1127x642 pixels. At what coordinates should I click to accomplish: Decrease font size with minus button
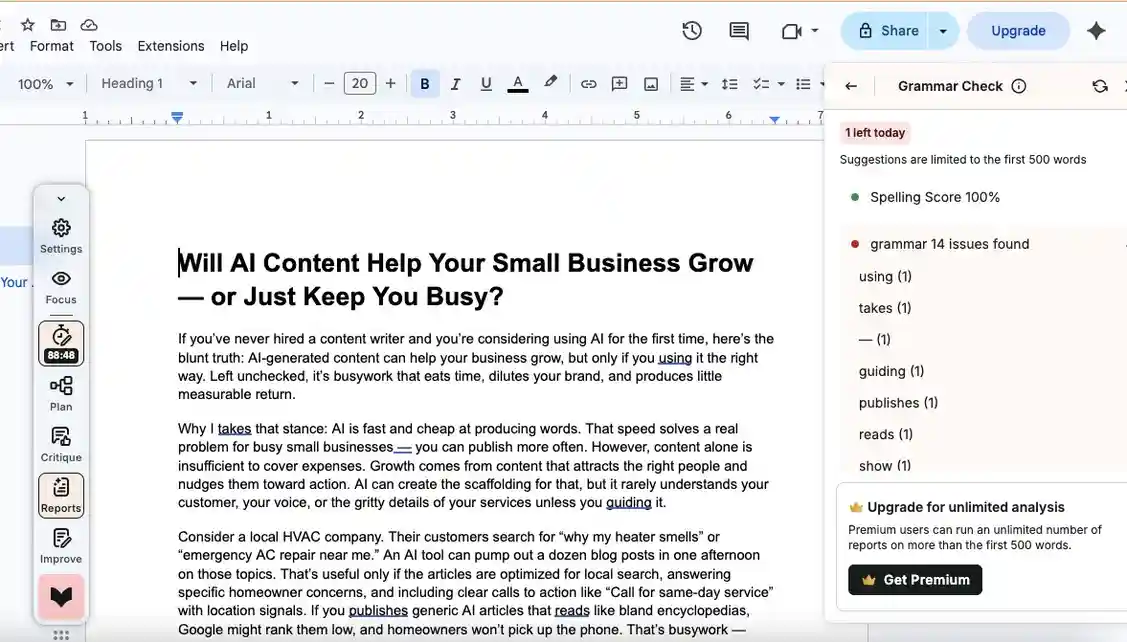coord(329,83)
